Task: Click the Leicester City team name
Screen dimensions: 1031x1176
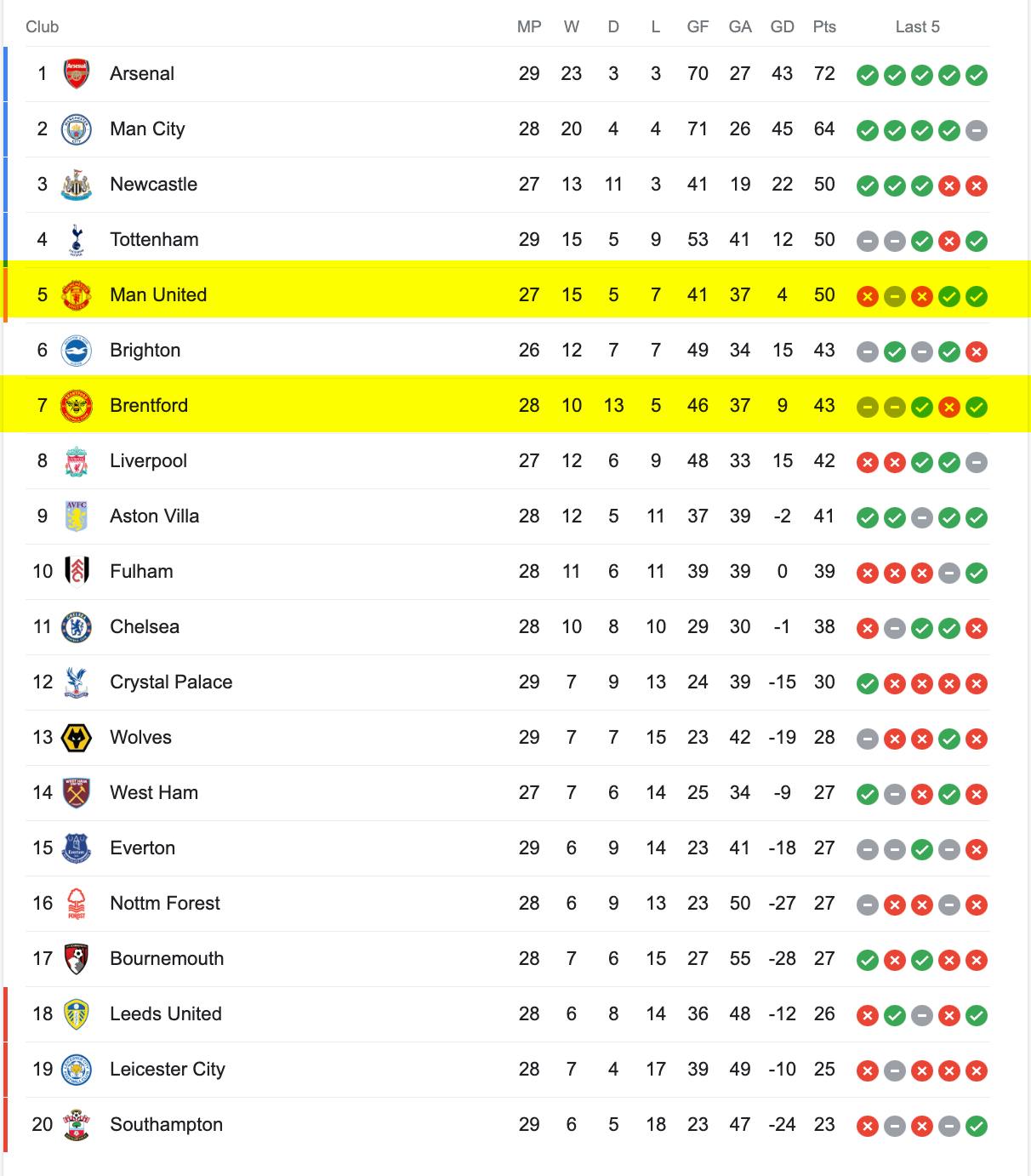Action: 168,1070
